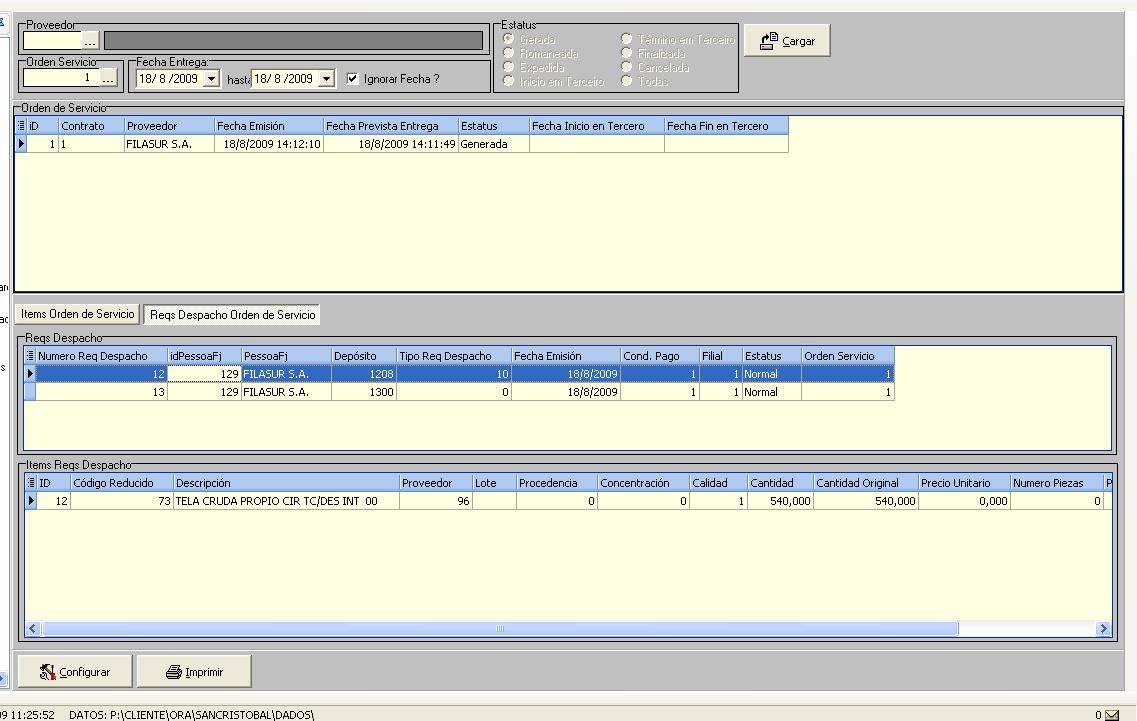Viewport: 1137px width, 721px height.
Task: Click the Orden de Servicio grid selector icon
Action: [x=21, y=126]
